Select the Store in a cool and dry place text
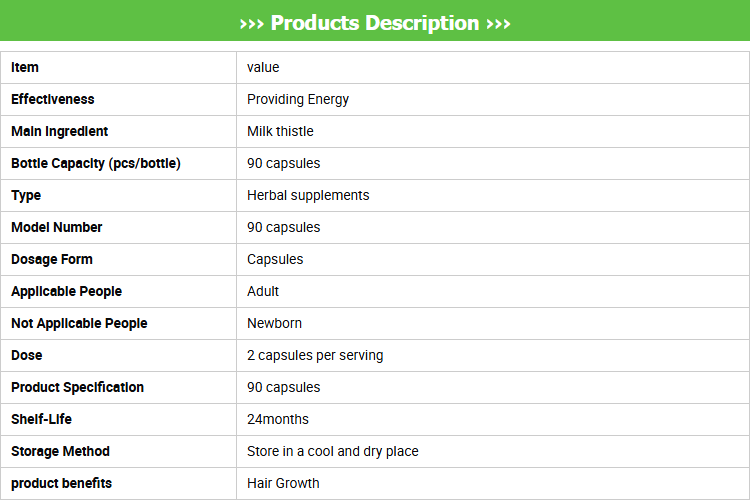The image size is (751, 502). click(333, 451)
